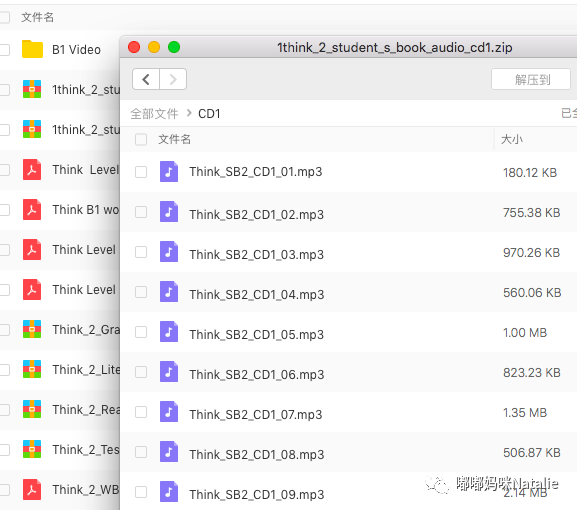Select file name Think_SB2_CD1_06.mp3
The width and height of the screenshot is (577, 510).
pos(256,375)
